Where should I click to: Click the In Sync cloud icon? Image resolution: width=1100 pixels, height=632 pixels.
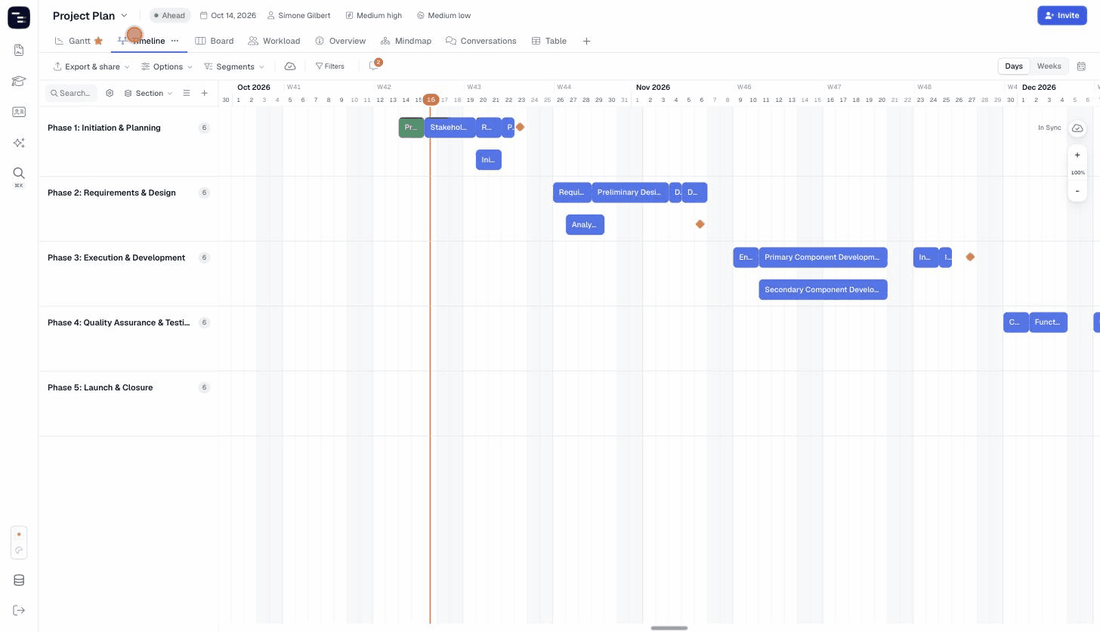coord(1078,128)
